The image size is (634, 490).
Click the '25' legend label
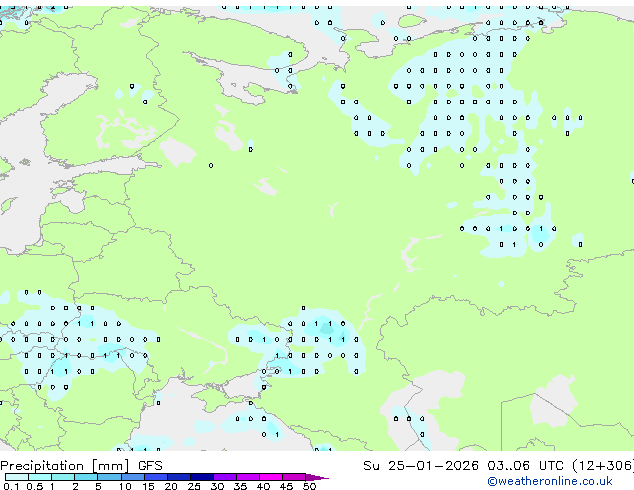tap(194, 486)
